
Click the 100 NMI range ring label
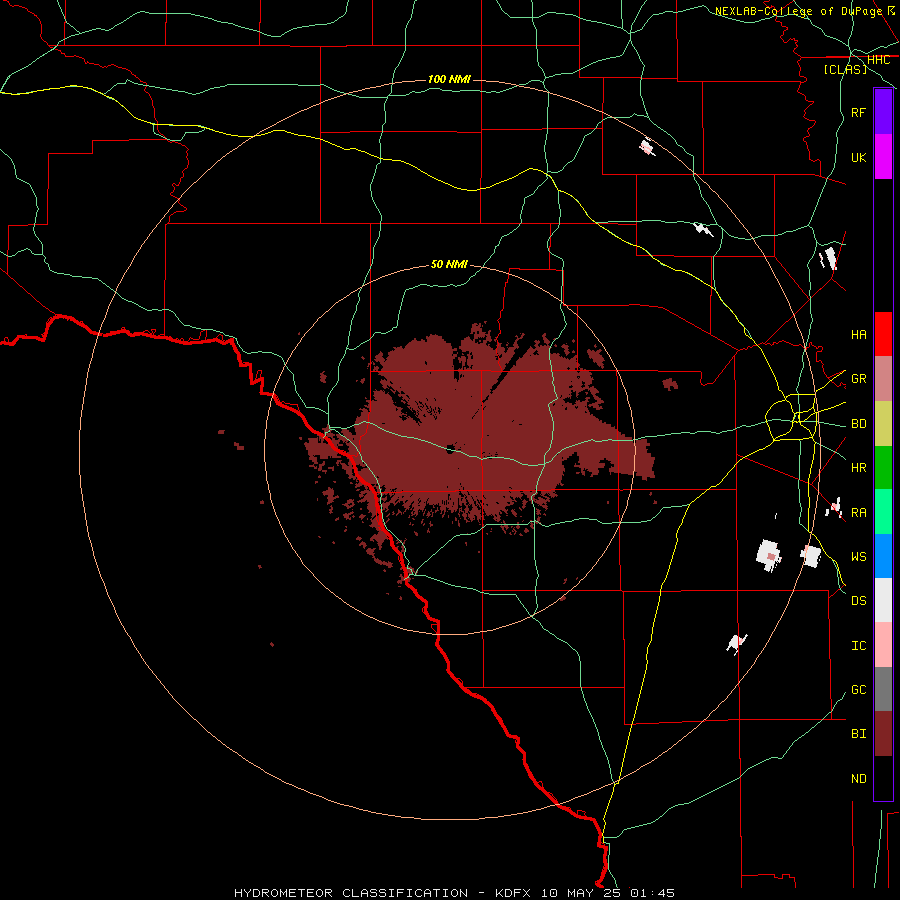click(449, 79)
